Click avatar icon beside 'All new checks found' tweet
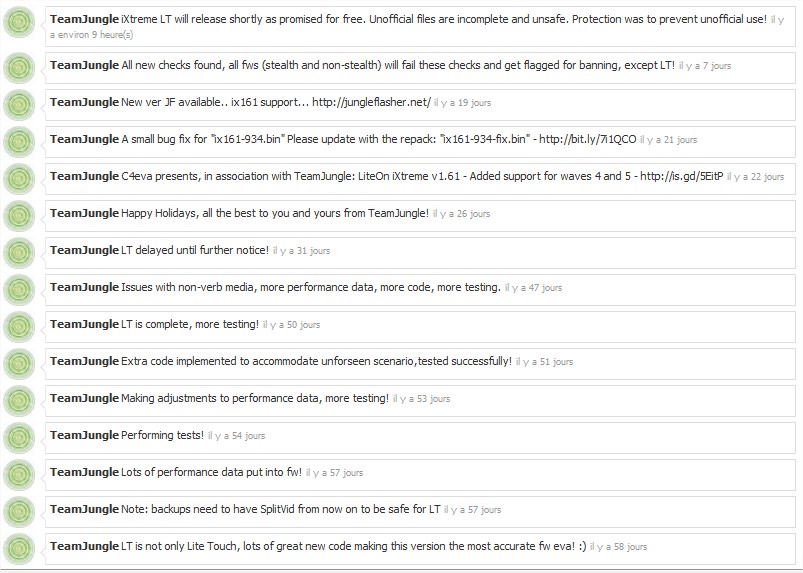 click(19, 68)
